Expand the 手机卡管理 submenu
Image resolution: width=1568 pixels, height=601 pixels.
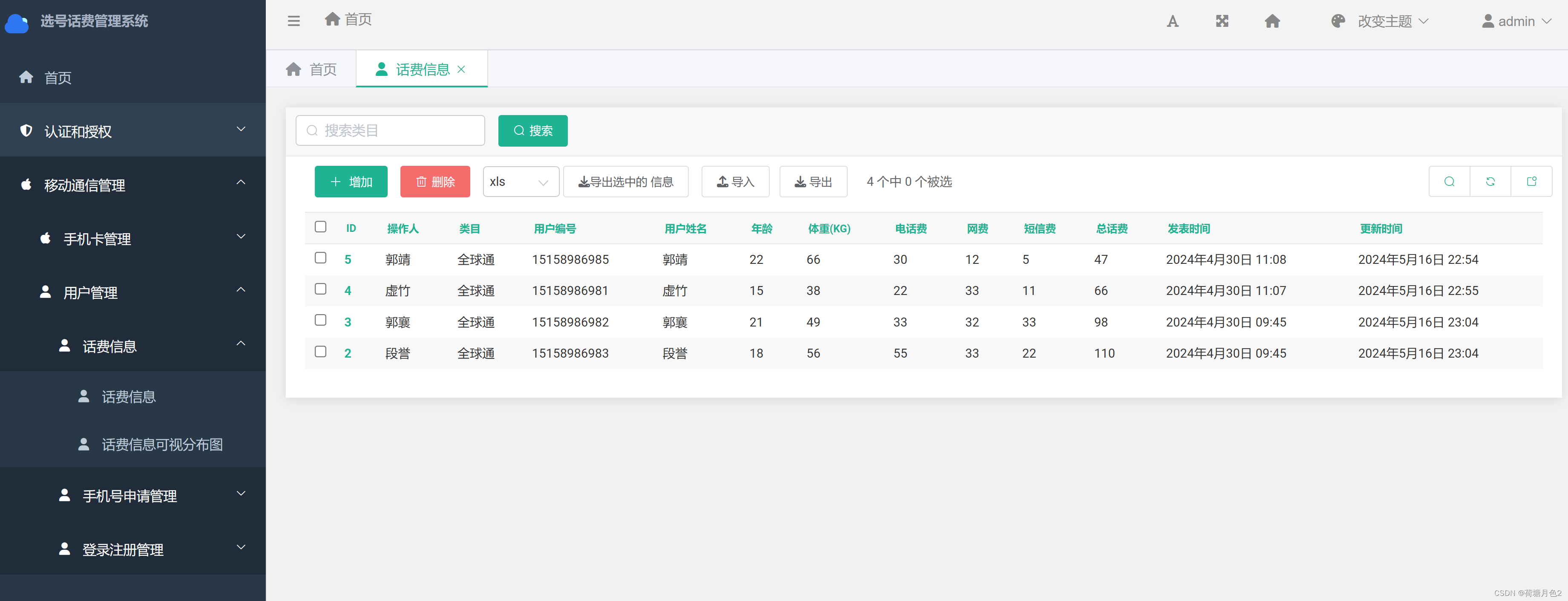pos(241,236)
